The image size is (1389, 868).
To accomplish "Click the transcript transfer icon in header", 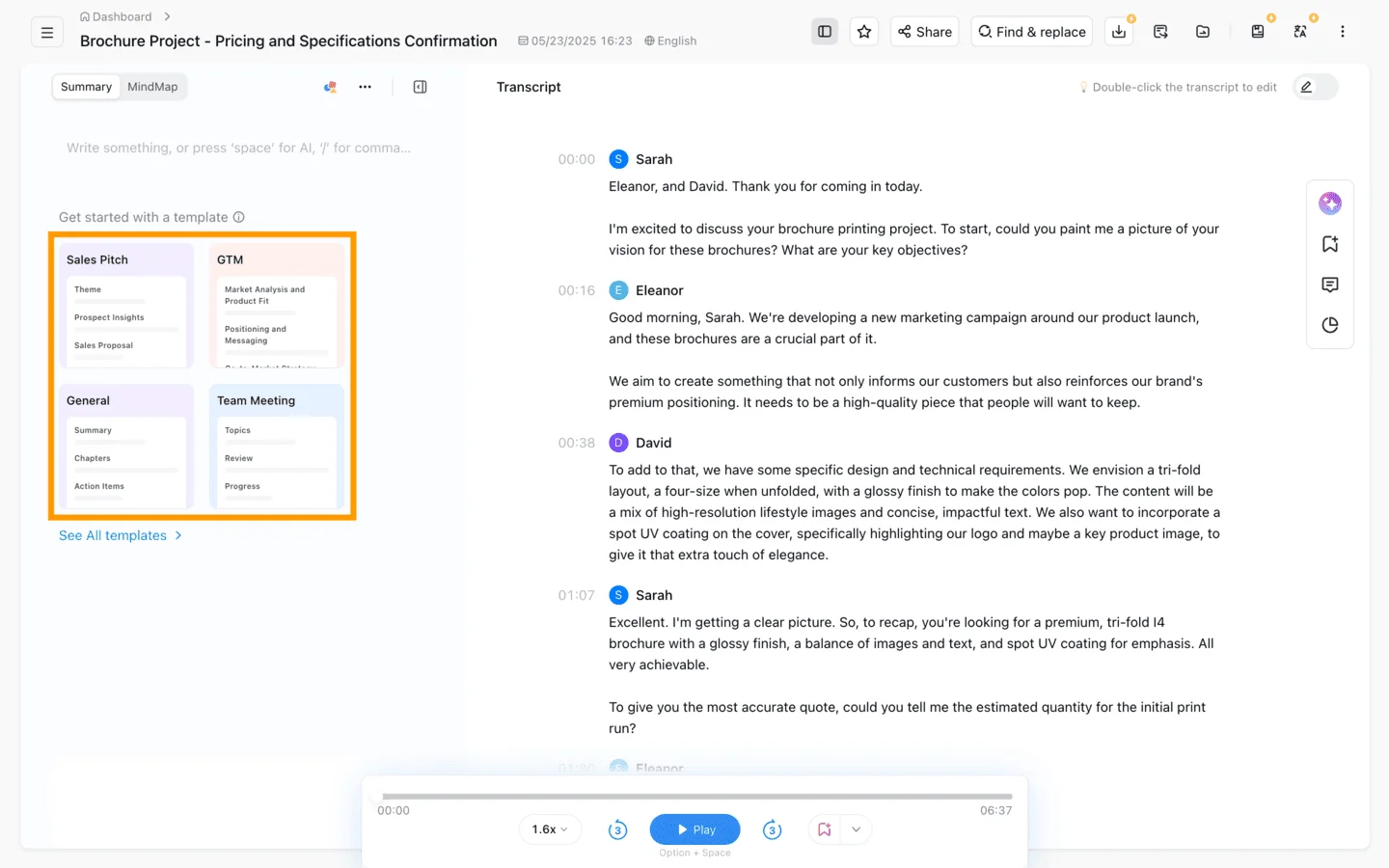I will coord(1161,32).
